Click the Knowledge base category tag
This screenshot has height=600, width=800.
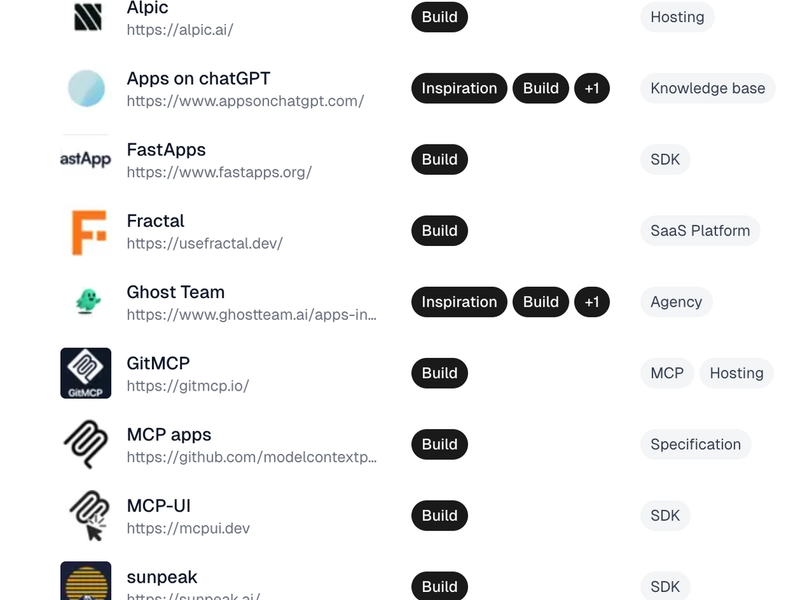click(708, 88)
